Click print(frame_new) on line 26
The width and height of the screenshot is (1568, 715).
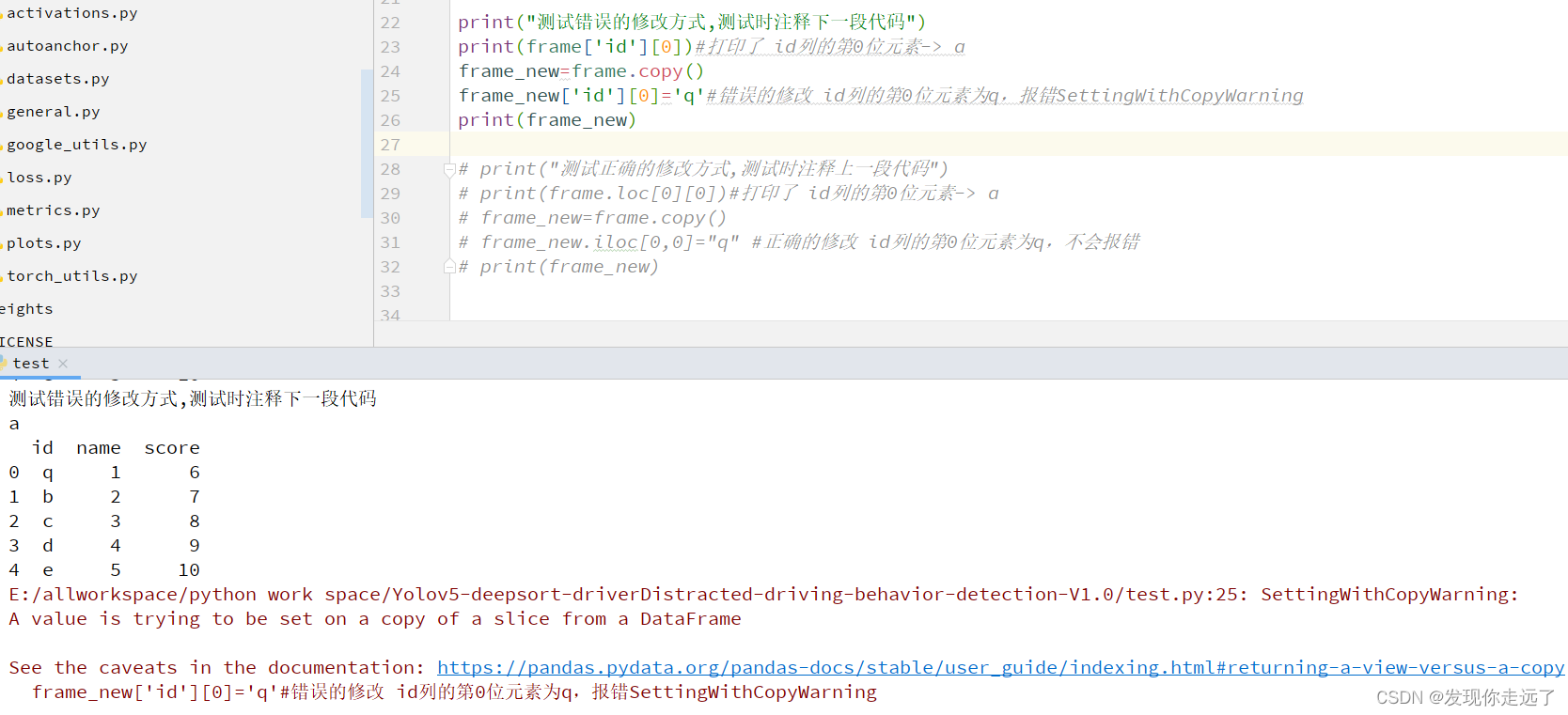[x=547, y=120]
